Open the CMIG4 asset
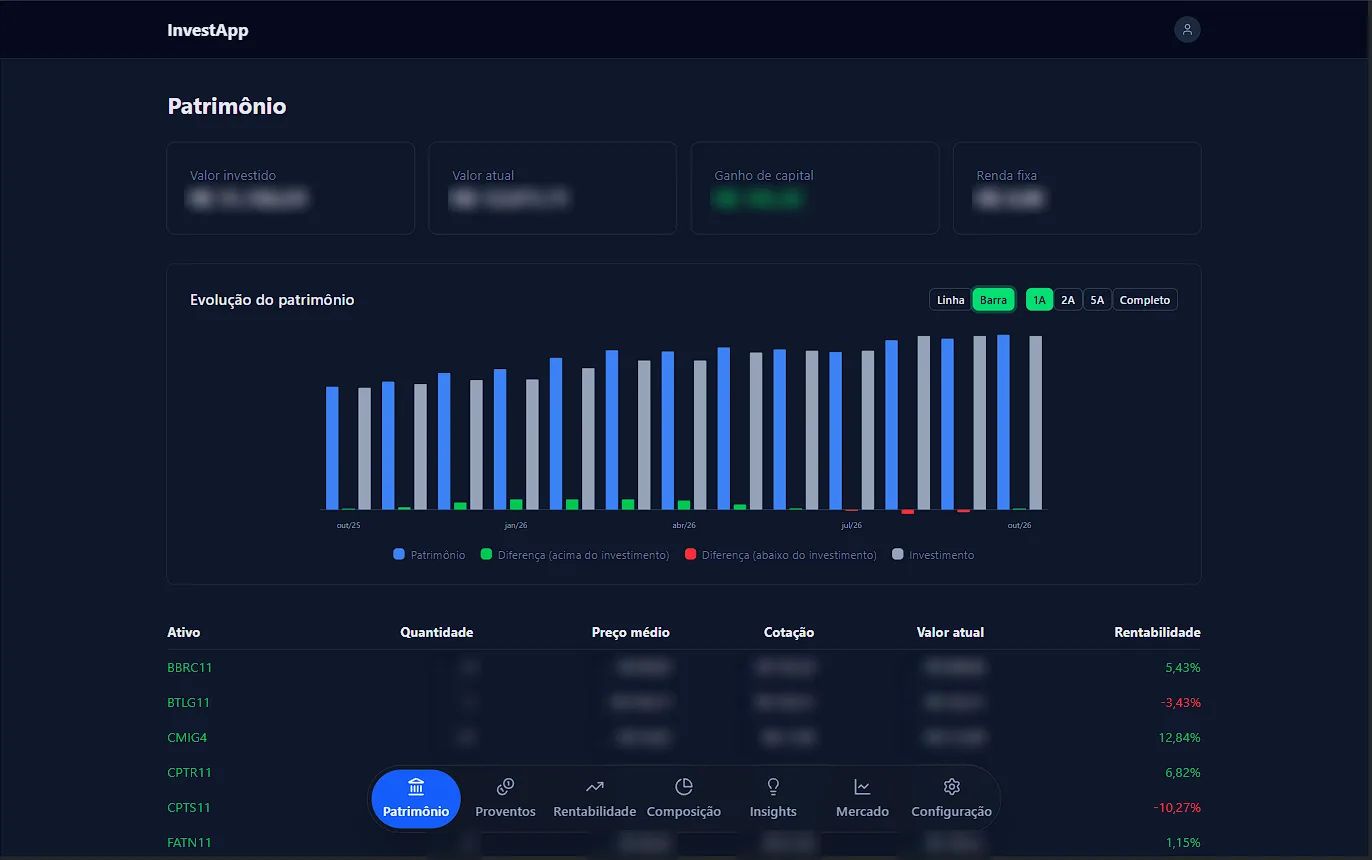This screenshot has height=860, width=1372. tap(187, 737)
